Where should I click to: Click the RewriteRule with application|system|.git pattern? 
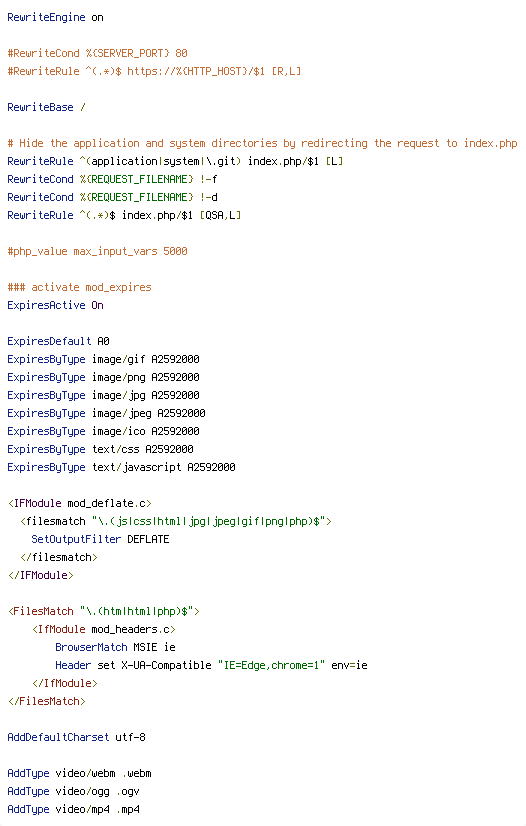175,161
